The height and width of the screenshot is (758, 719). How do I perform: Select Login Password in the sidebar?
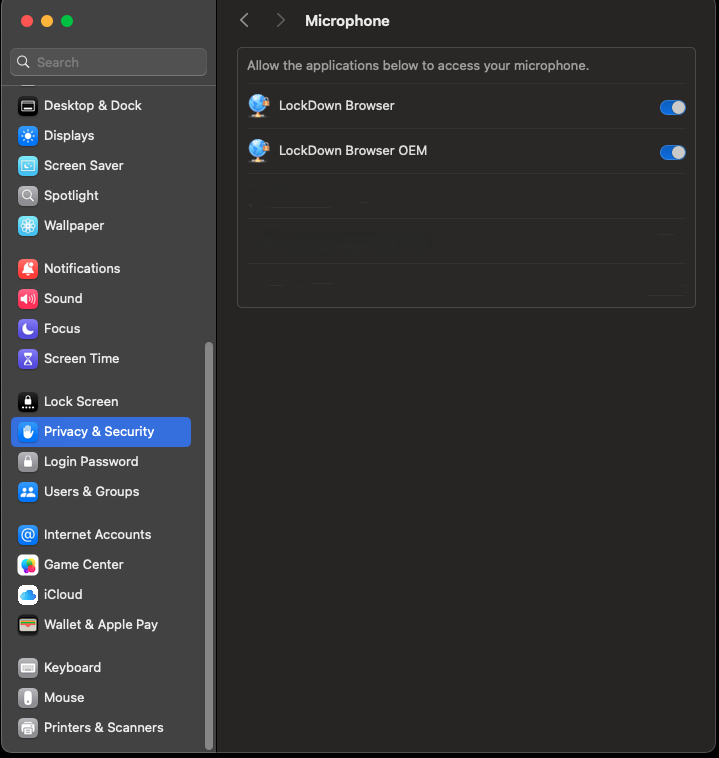[x=101, y=462]
